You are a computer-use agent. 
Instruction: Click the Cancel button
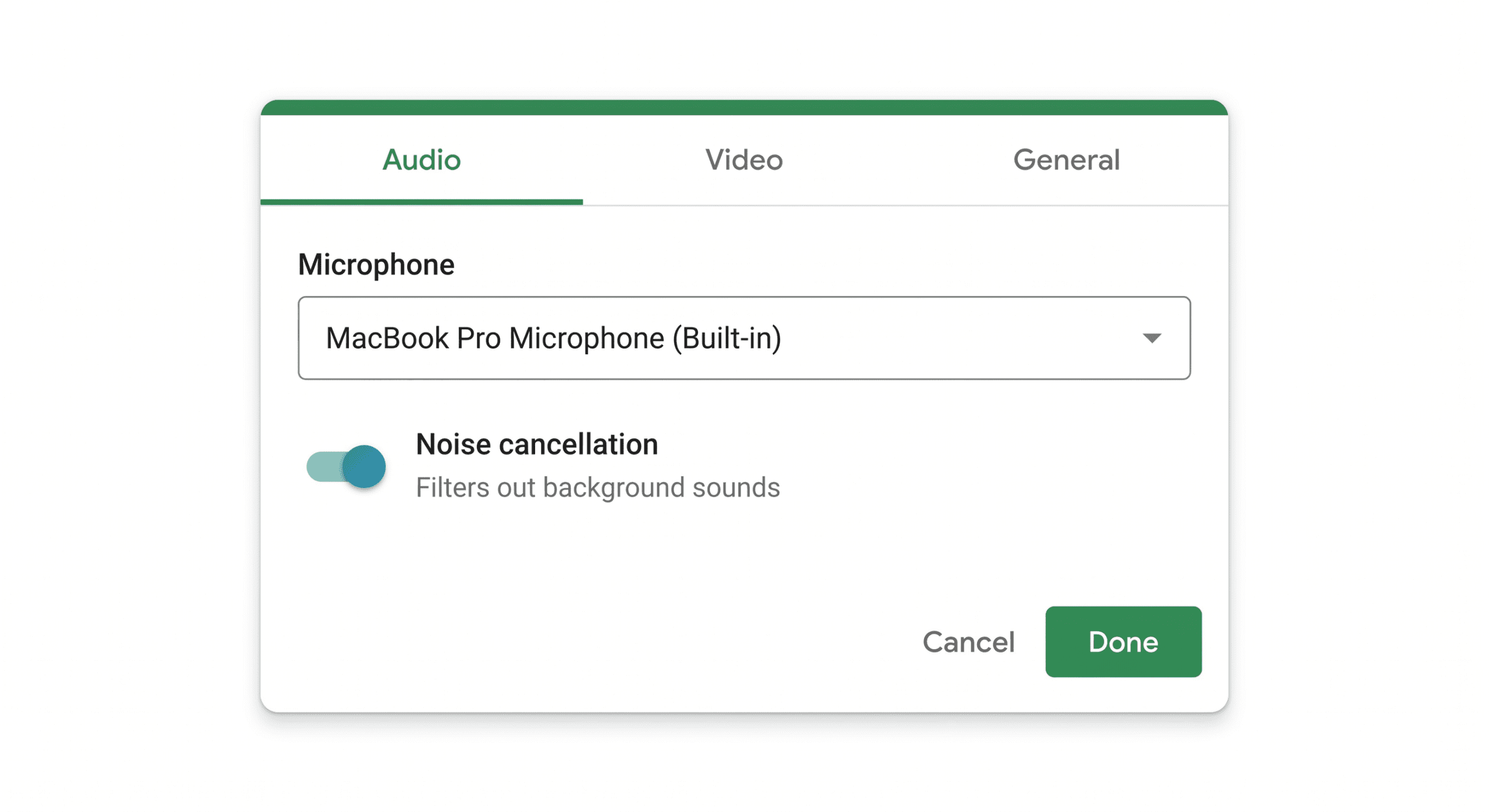(968, 642)
